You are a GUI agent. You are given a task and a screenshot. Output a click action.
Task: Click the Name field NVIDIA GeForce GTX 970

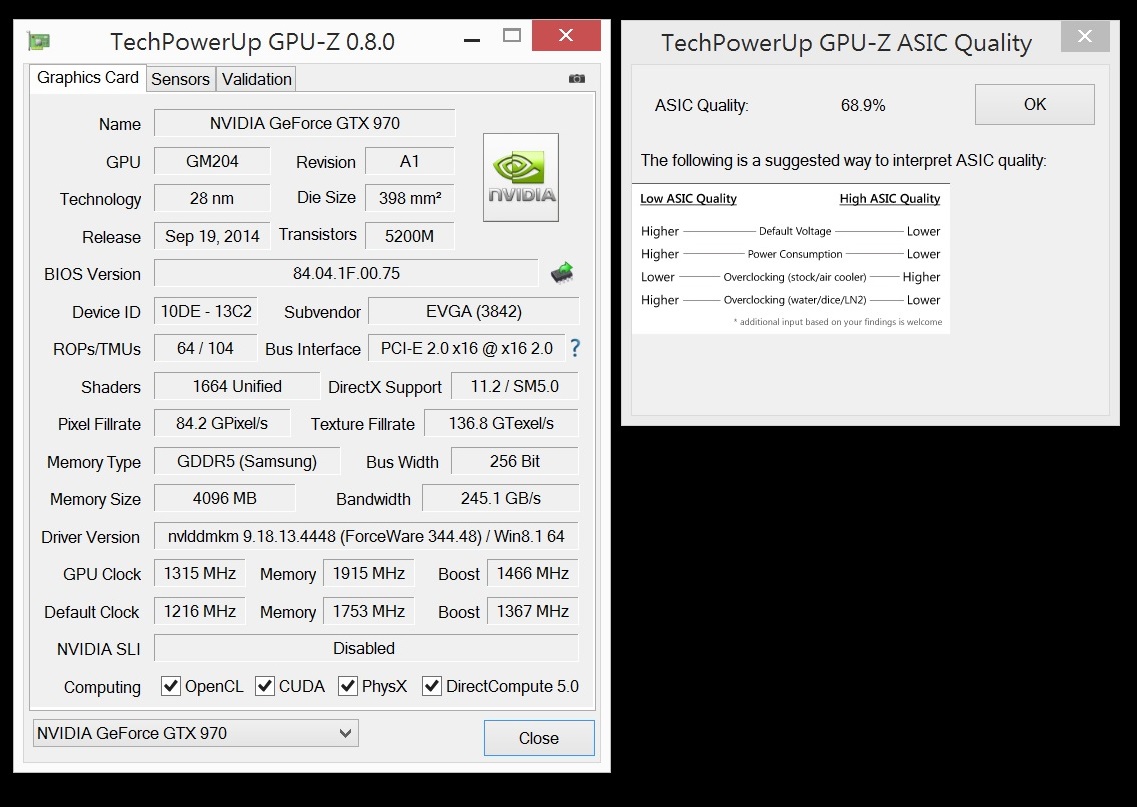click(x=305, y=123)
